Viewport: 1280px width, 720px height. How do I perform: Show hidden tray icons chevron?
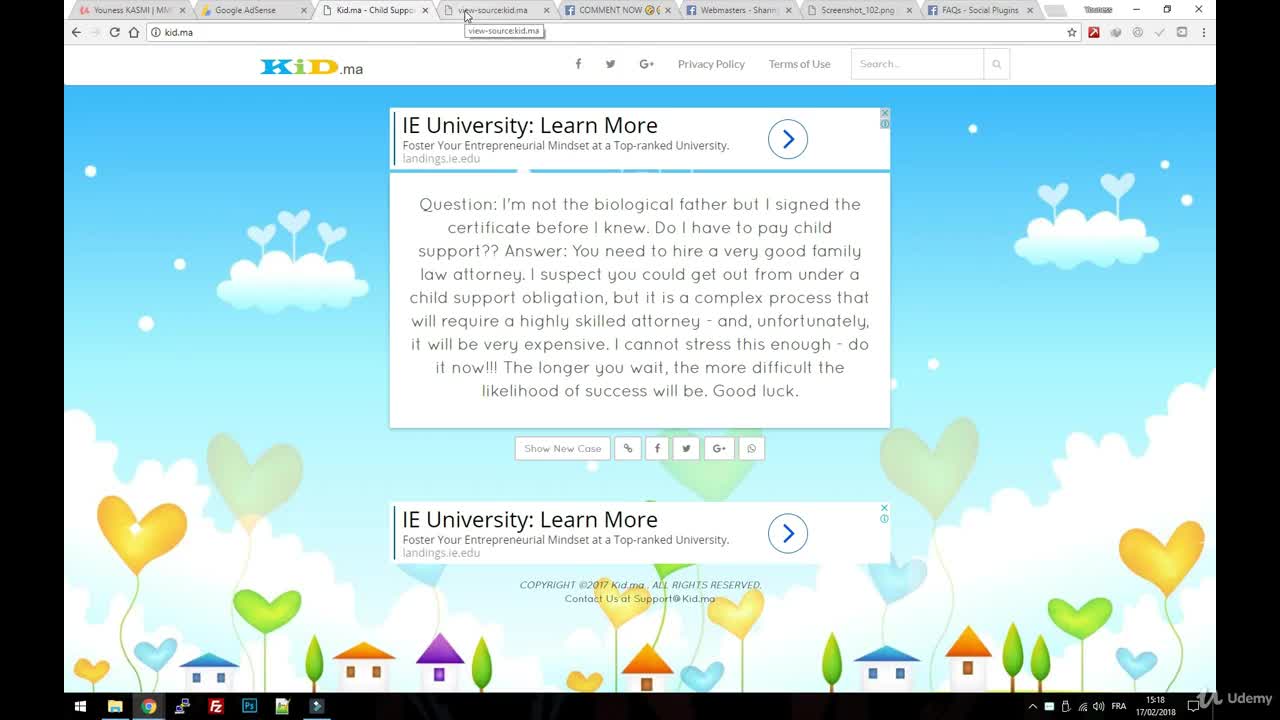(1032, 706)
